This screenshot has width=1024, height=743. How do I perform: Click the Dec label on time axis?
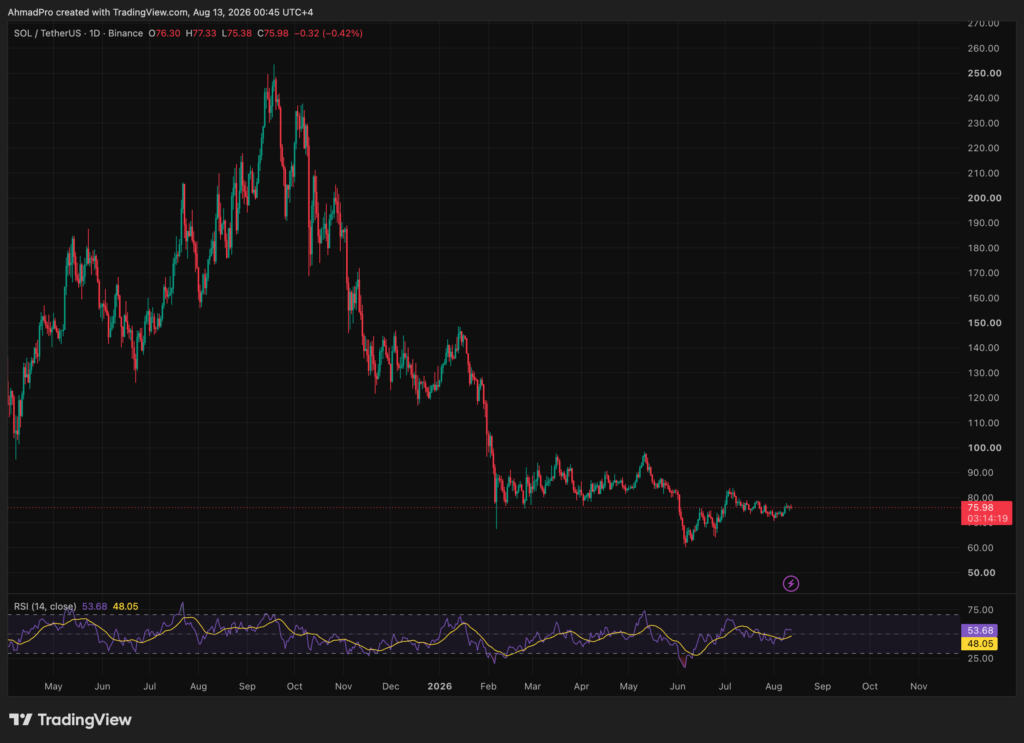(x=391, y=686)
